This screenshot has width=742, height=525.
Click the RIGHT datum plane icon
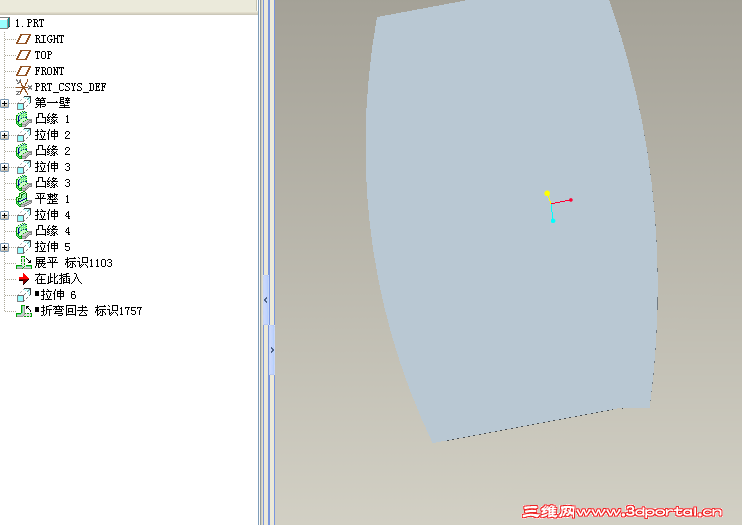click(x=23, y=39)
